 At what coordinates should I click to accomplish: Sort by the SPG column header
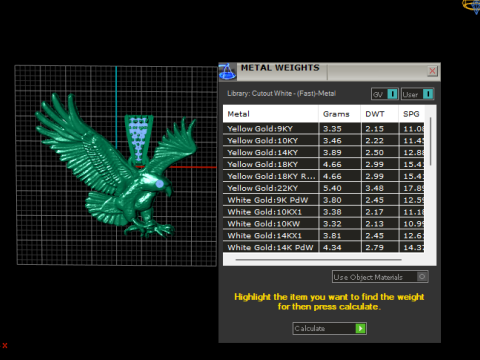tap(411, 114)
